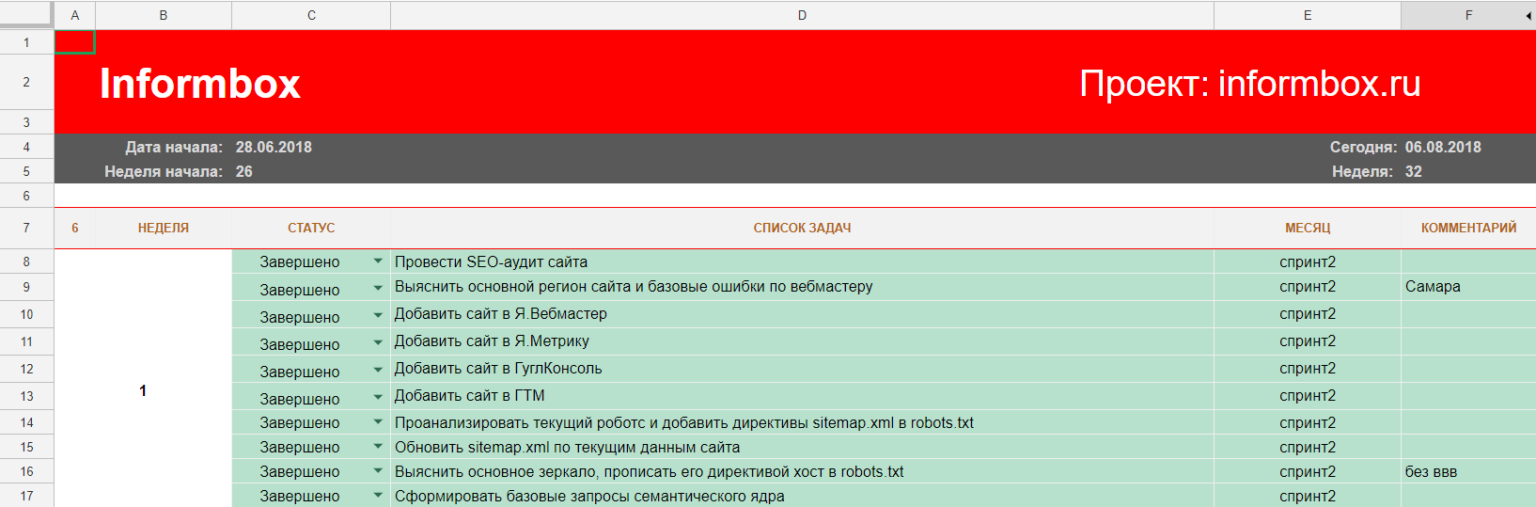The width and height of the screenshot is (1536, 507).
Task: Click the 'СПИСОК ЗАДАЧ' header cell
Action: click(801, 228)
